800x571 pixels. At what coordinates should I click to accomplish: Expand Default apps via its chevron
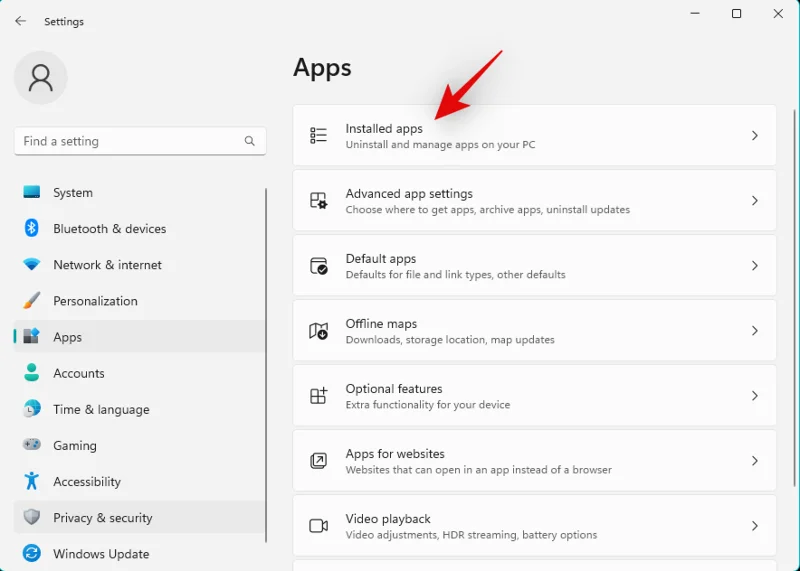pos(755,266)
